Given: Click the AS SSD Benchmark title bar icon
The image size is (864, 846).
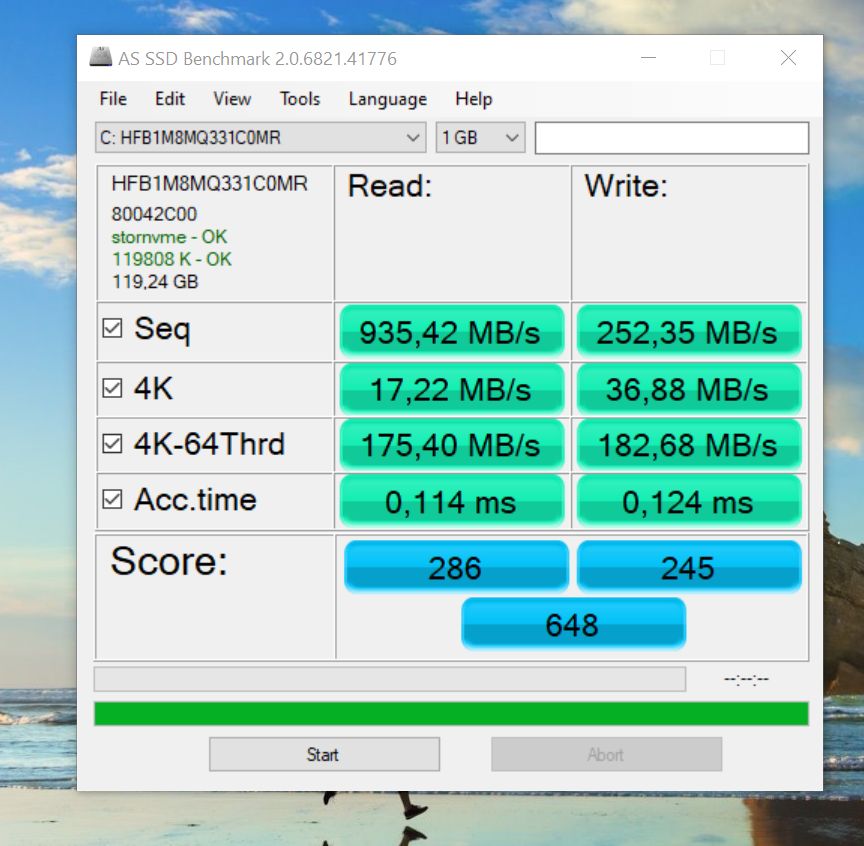Looking at the screenshot, I should tap(100, 58).
